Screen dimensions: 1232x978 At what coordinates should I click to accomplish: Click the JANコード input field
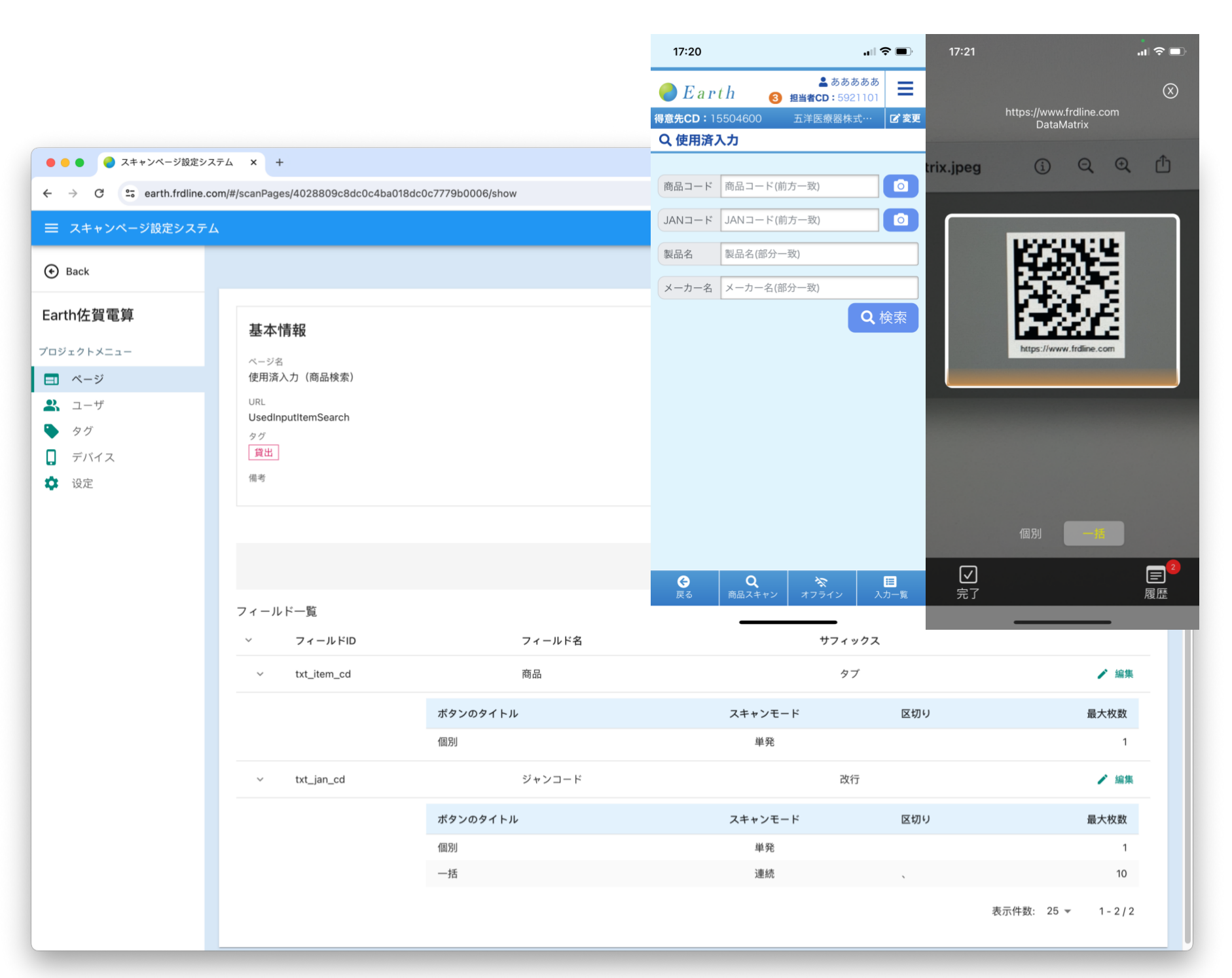coord(799,220)
